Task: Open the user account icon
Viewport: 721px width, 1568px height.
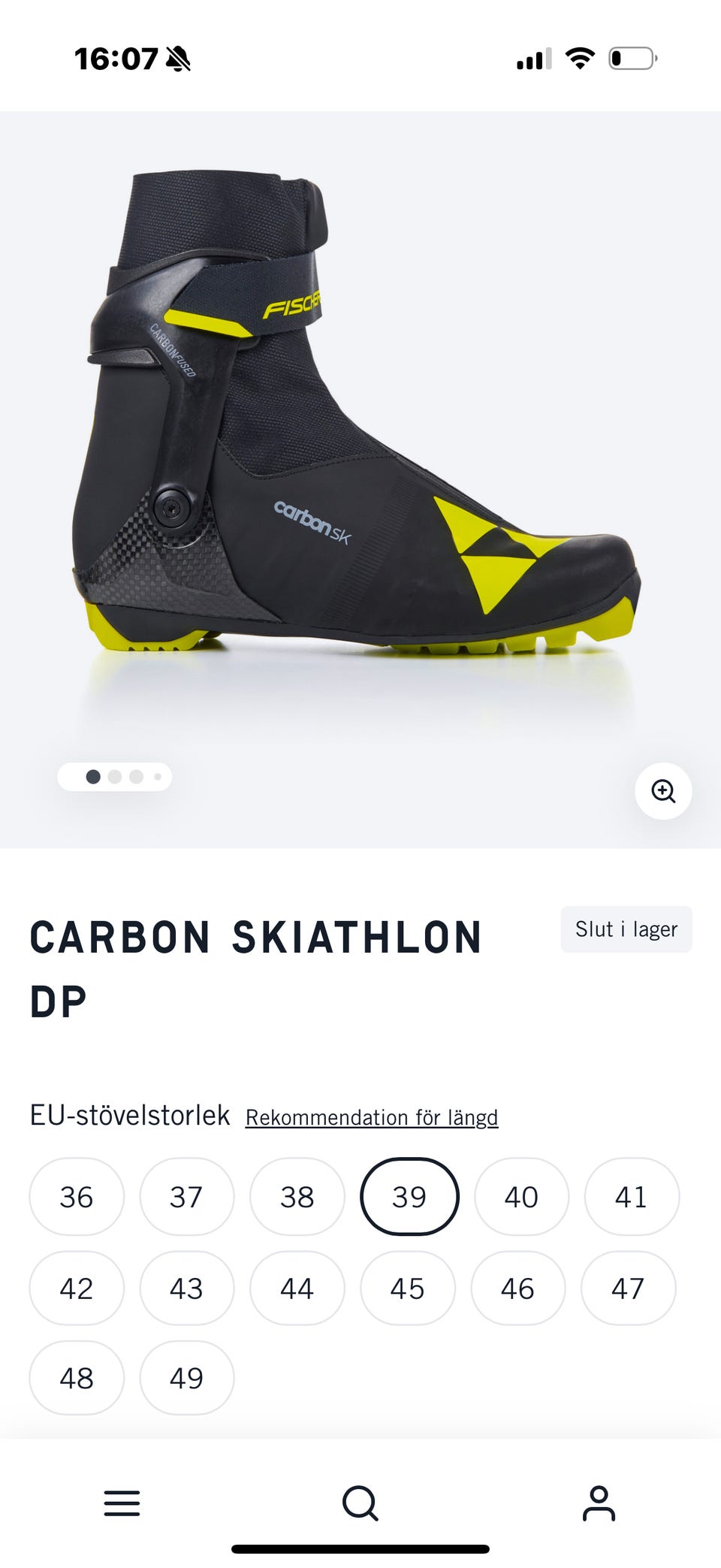Action: pos(599,1503)
